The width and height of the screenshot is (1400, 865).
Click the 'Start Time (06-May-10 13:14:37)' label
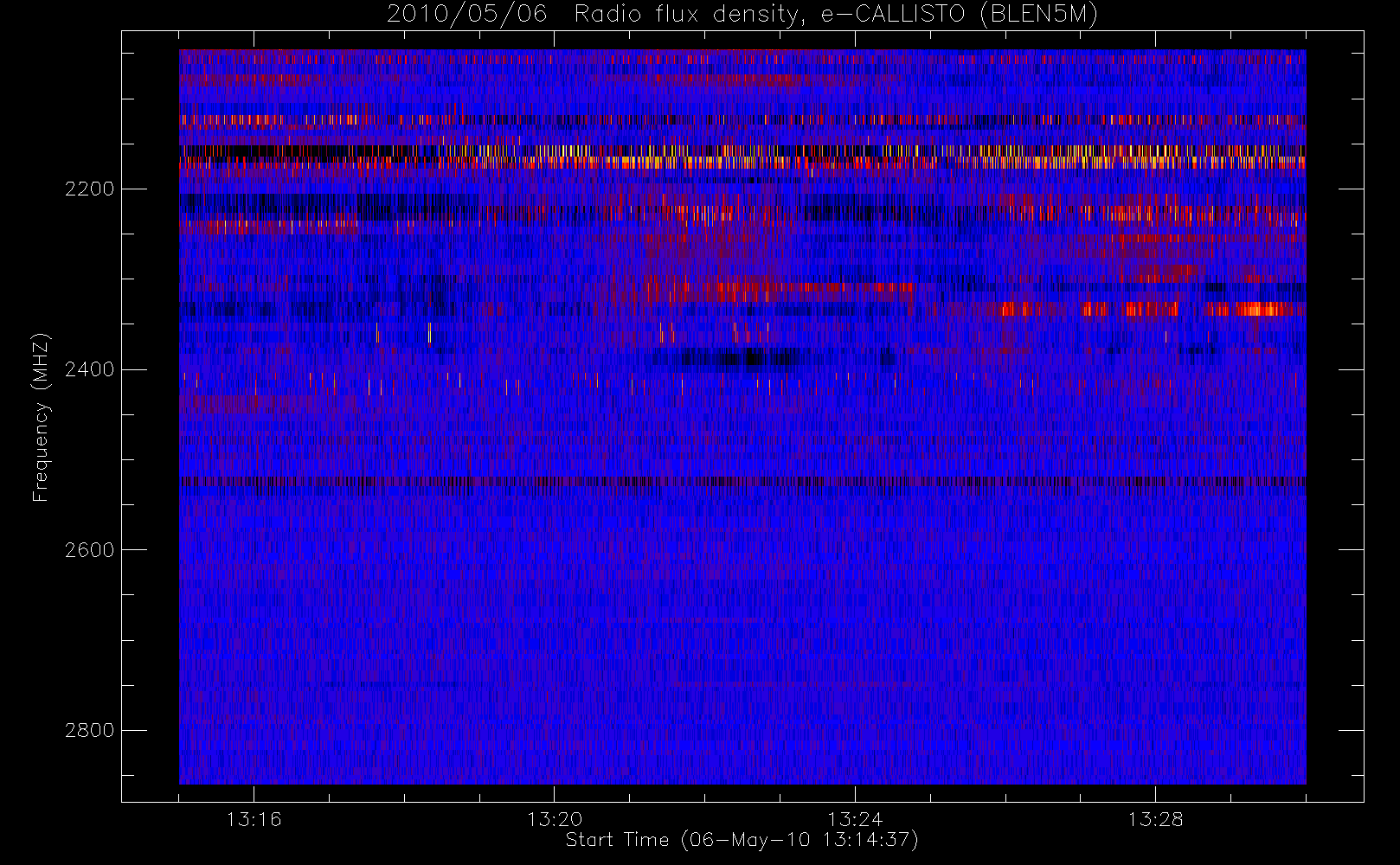[x=742, y=840]
